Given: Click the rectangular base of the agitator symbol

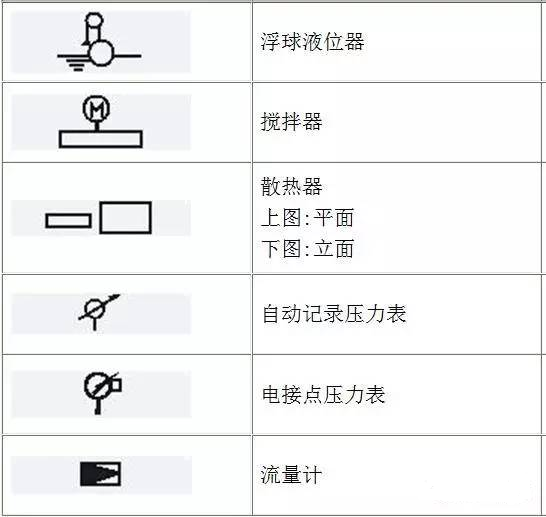Looking at the screenshot, I should click(101, 139).
